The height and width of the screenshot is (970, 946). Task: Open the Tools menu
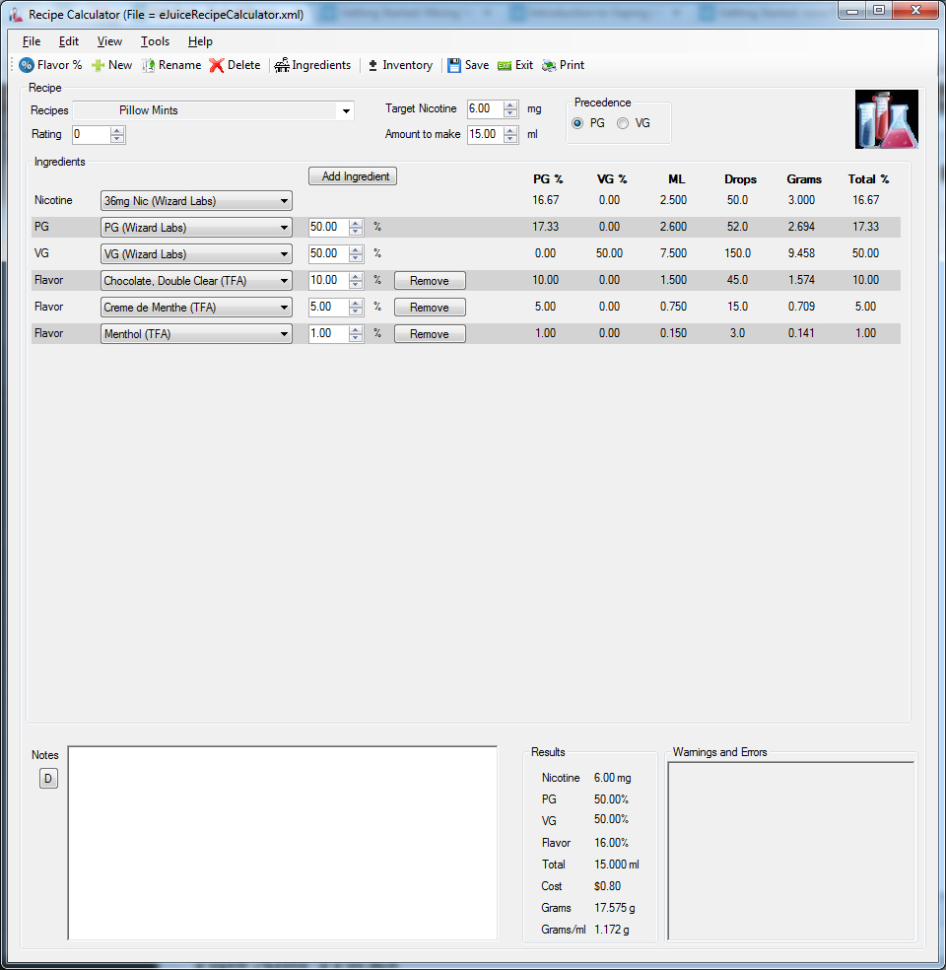click(154, 41)
